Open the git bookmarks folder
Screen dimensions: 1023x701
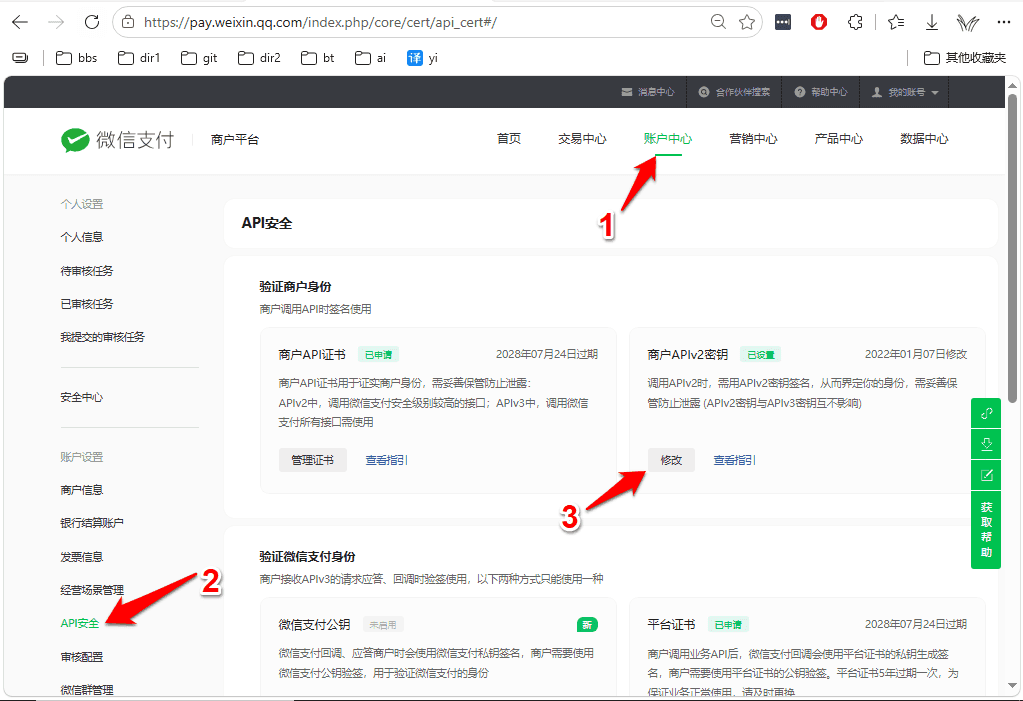tap(199, 58)
